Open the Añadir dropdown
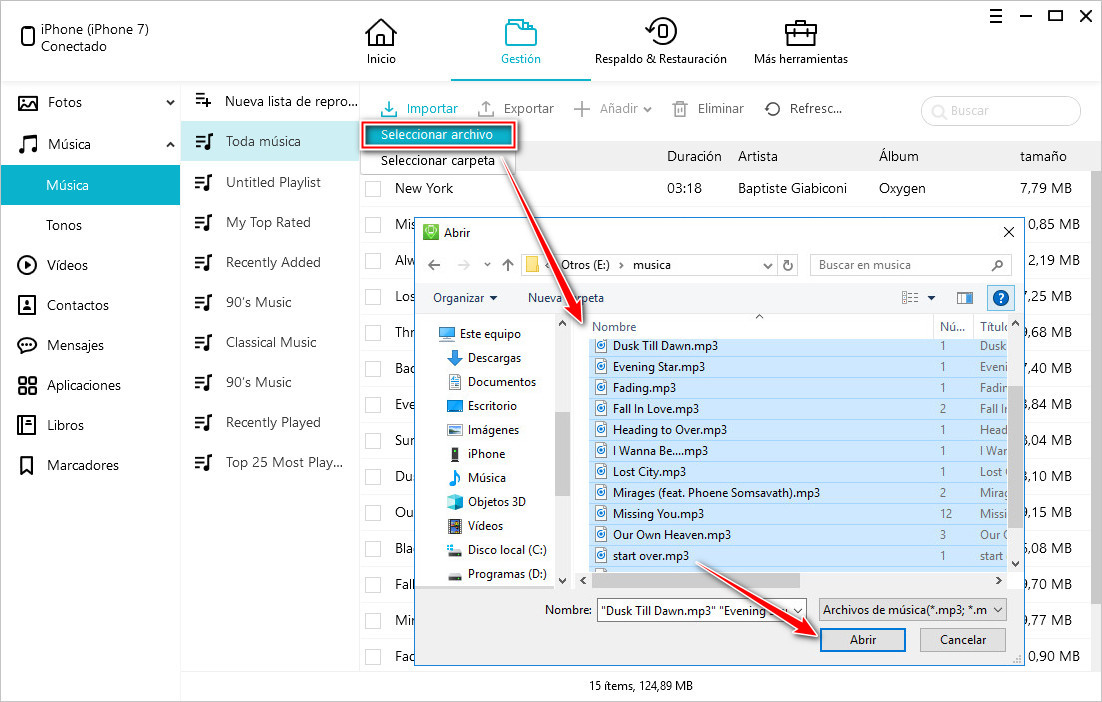Image resolution: width=1102 pixels, height=702 pixels. click(x=613, y=109)
